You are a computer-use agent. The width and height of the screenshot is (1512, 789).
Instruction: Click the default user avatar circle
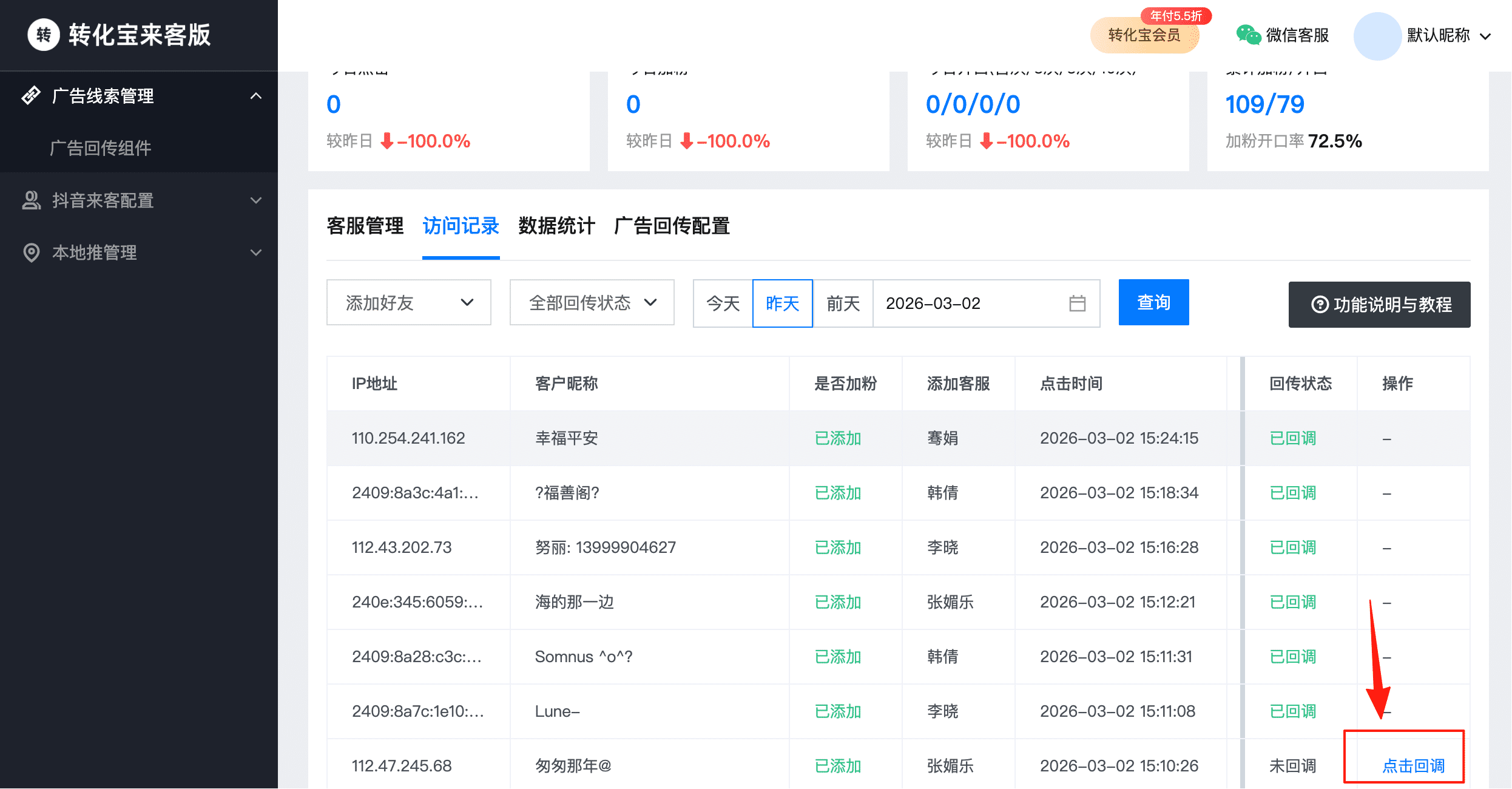(1377, 36)
